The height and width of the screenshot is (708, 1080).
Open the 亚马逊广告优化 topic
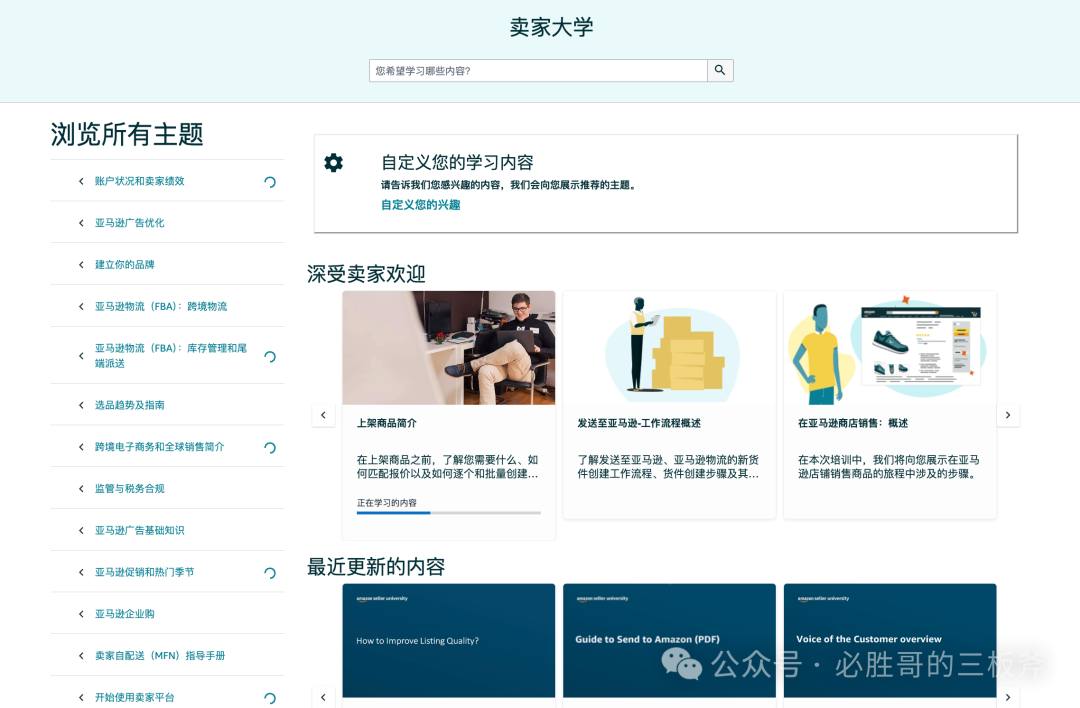click(x=129, y=223)
